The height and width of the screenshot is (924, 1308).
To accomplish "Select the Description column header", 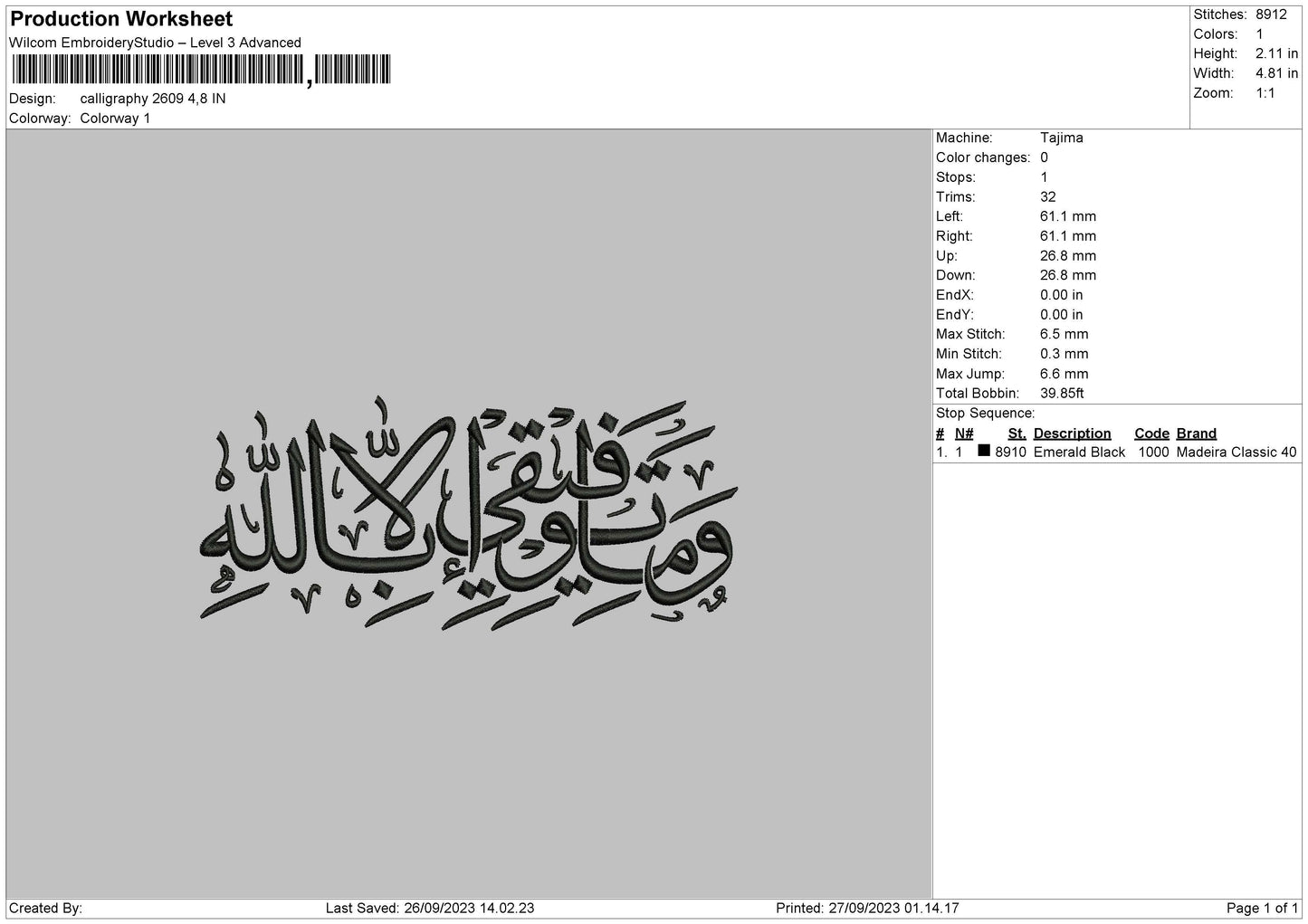I will [1072, 433].
